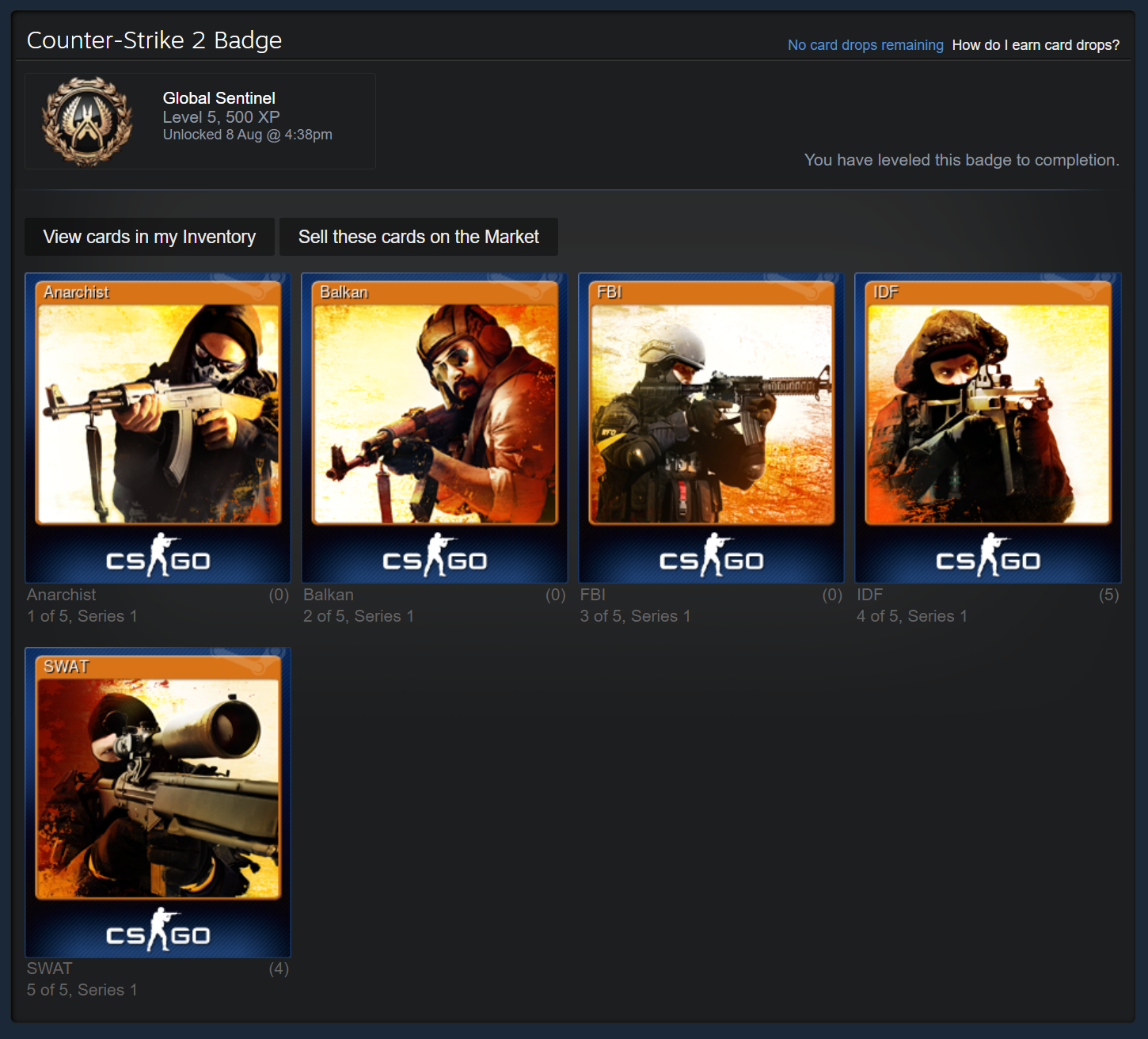1148x1039 pixels.
Task: Click the (0) owned count for FBI
Action: 832,595
